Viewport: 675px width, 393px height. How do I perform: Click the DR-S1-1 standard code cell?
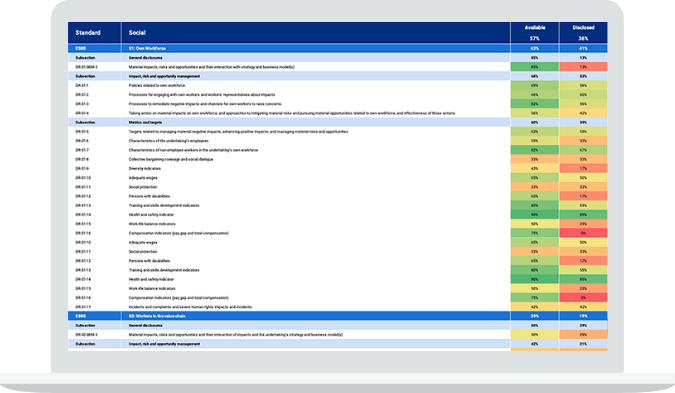[x=82, y=85]
